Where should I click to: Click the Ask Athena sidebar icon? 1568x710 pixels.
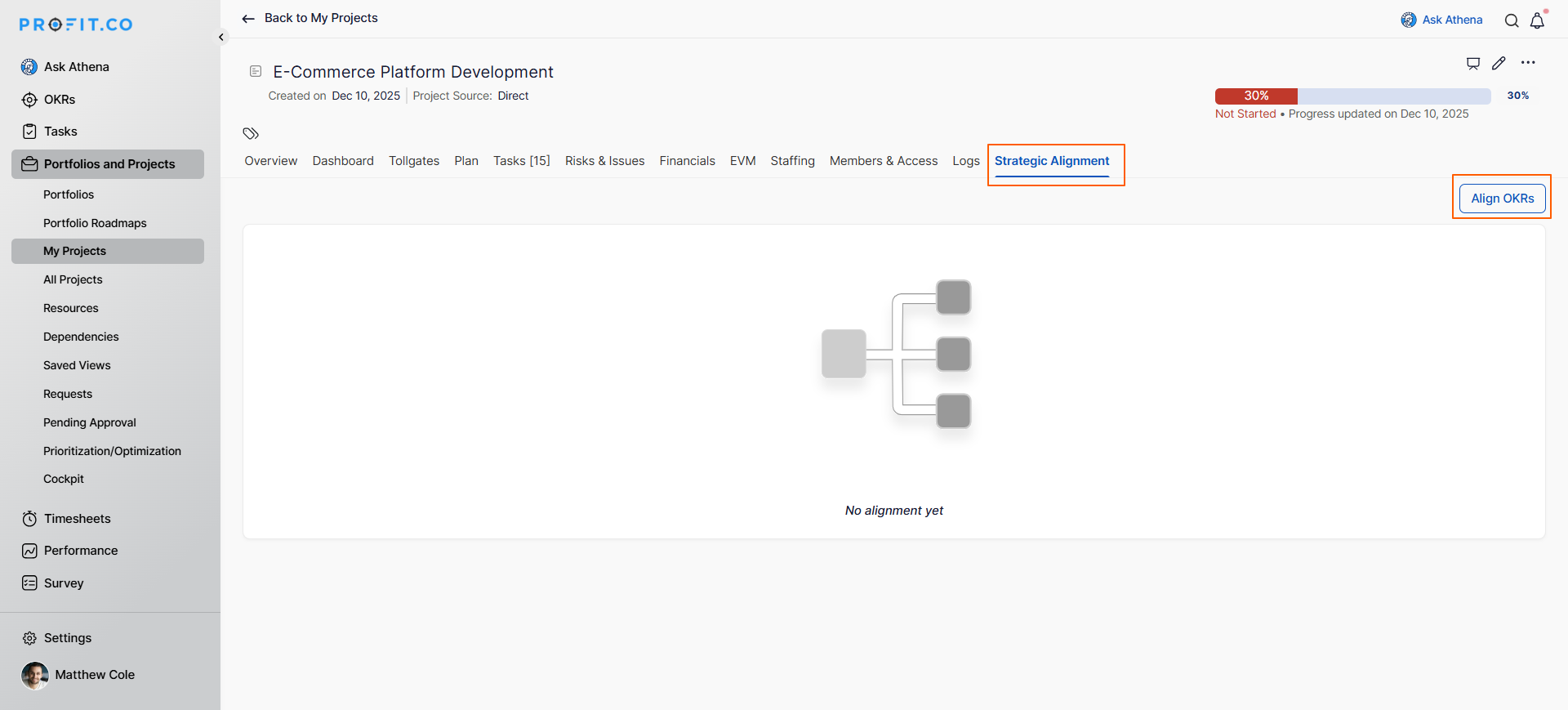pyautogui.click(x=29, y=67)
